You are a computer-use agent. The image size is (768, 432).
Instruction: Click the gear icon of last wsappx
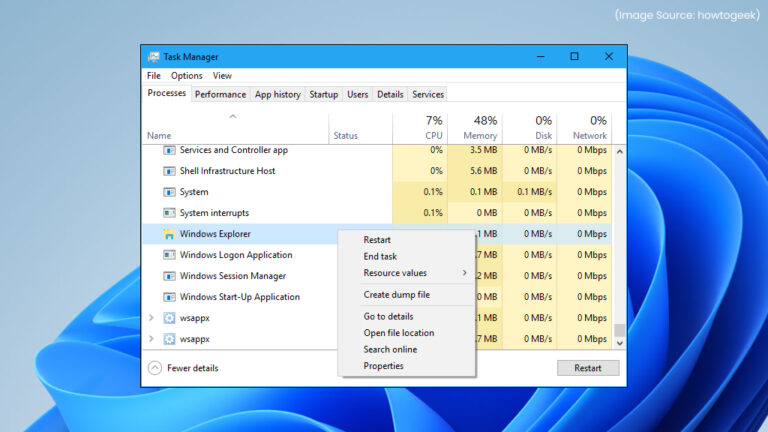pos(169,339)
